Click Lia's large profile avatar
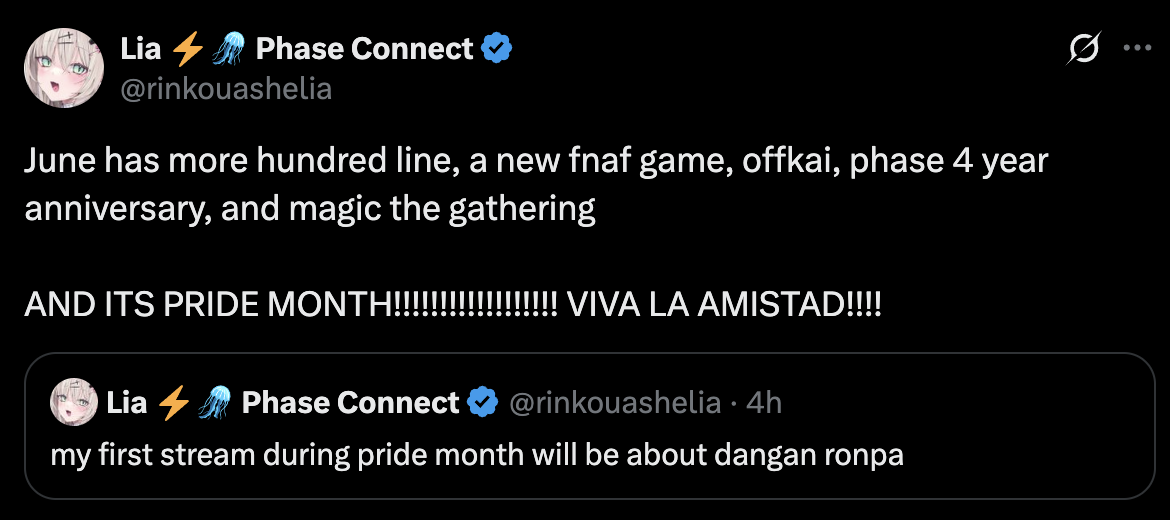The height and width of the screenshot is (520, 1170). point(65,68)
